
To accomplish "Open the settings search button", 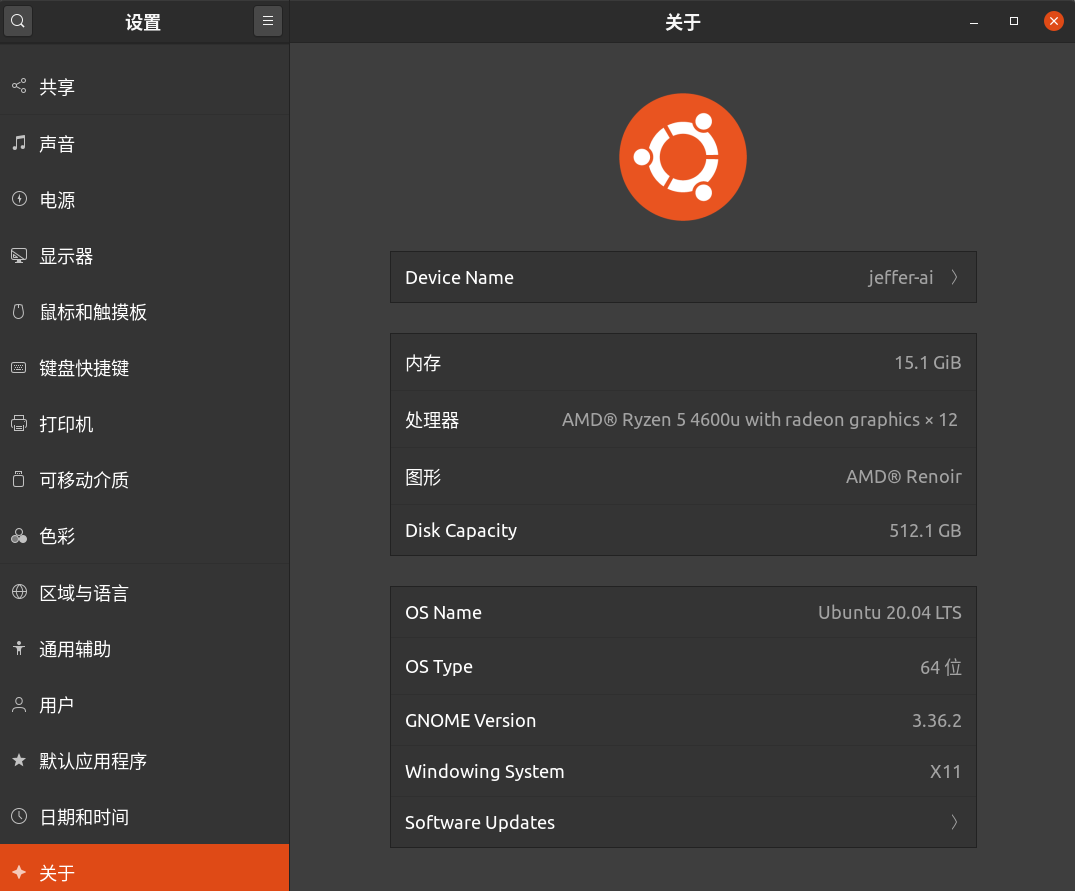I will pyautogui.click(x=18, y=21).
